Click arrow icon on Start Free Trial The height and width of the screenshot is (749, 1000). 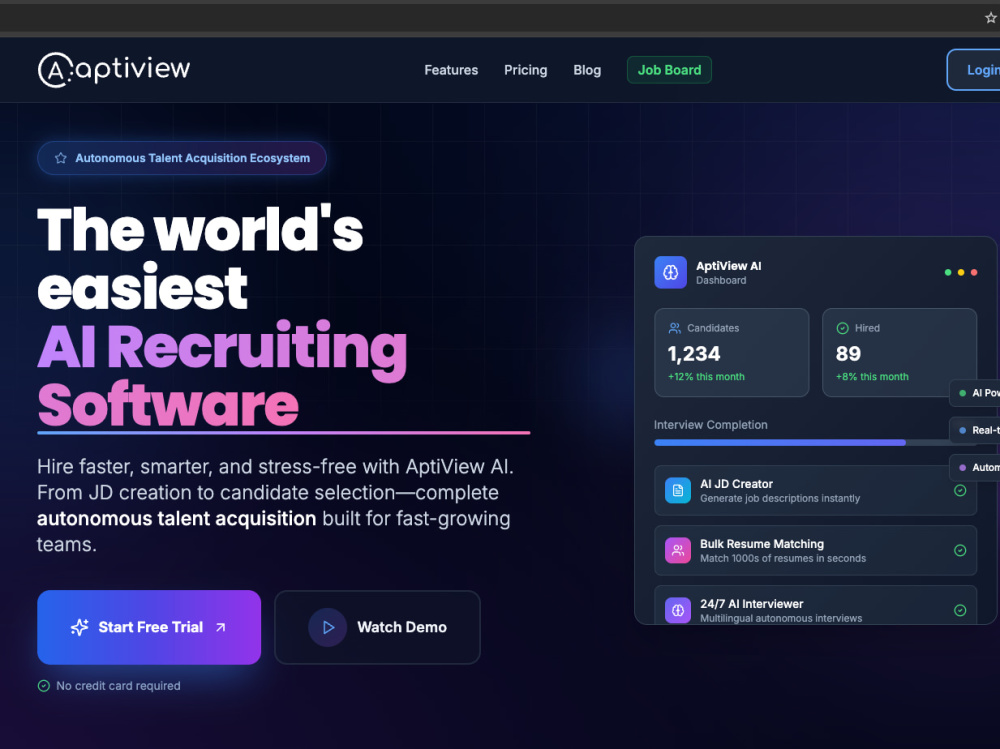pyautogui.click(x=221, y=627)
